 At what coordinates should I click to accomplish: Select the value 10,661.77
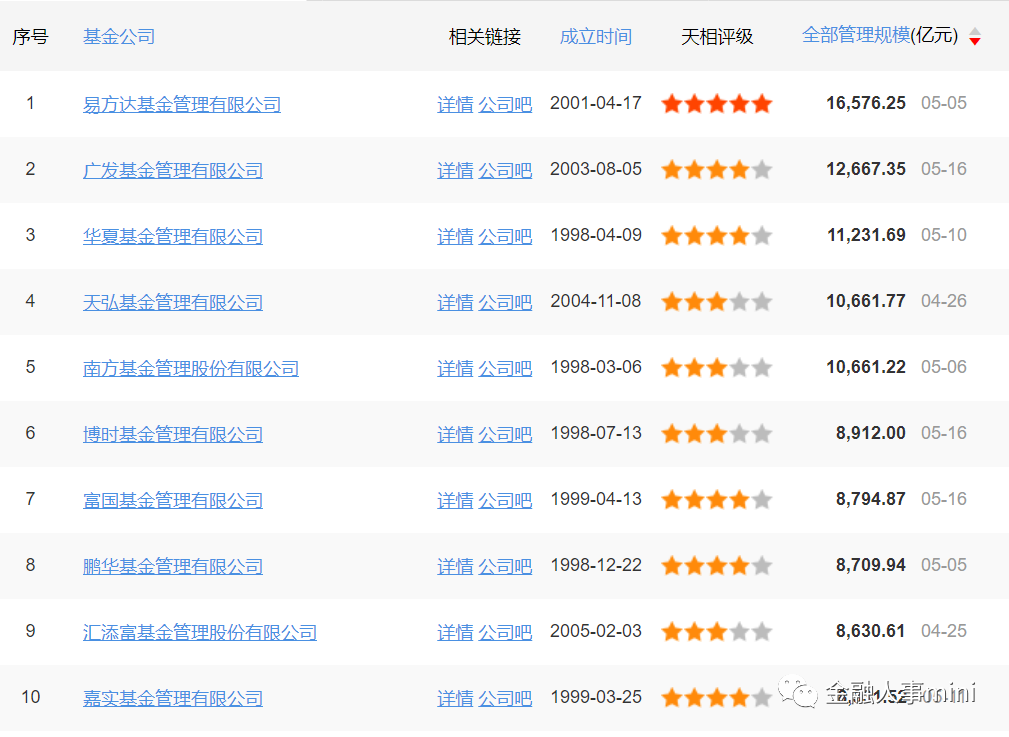coord(866,301)
